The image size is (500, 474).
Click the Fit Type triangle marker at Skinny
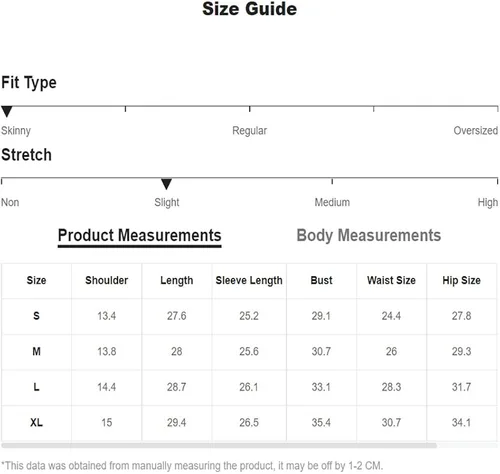tap(7, 111)
